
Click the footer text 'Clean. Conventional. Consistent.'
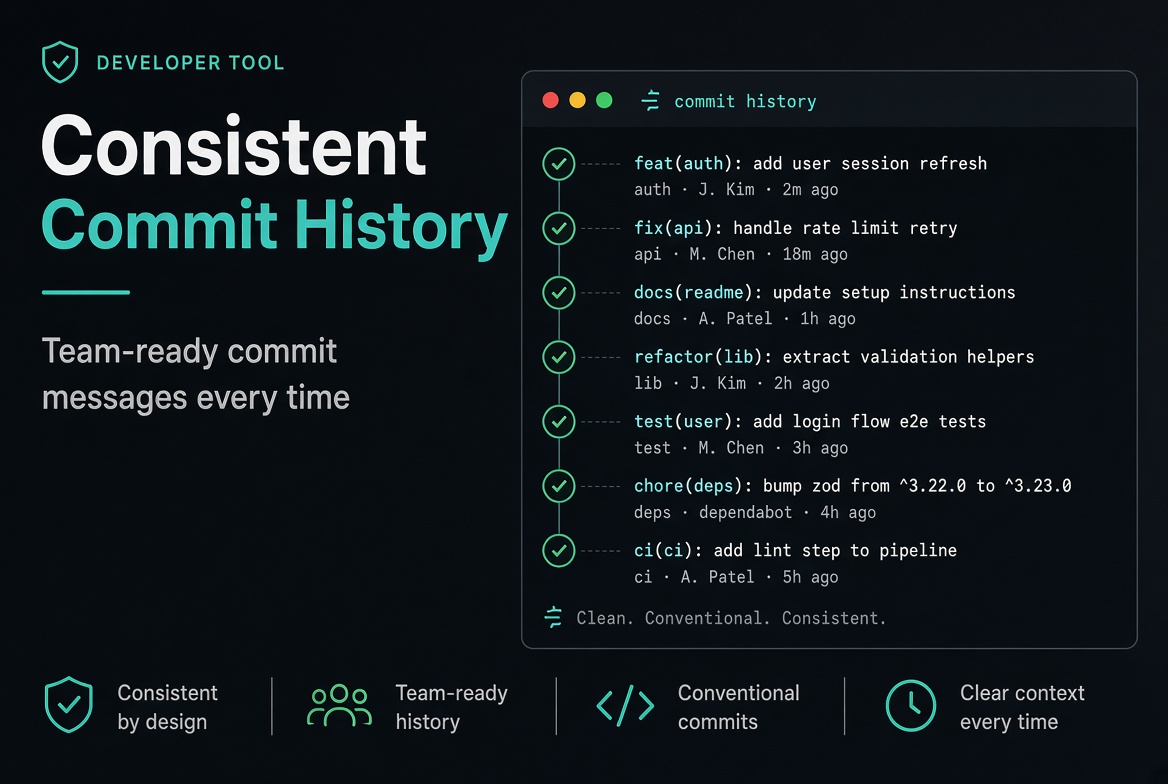pyautogui.click(x=731, y=619)
